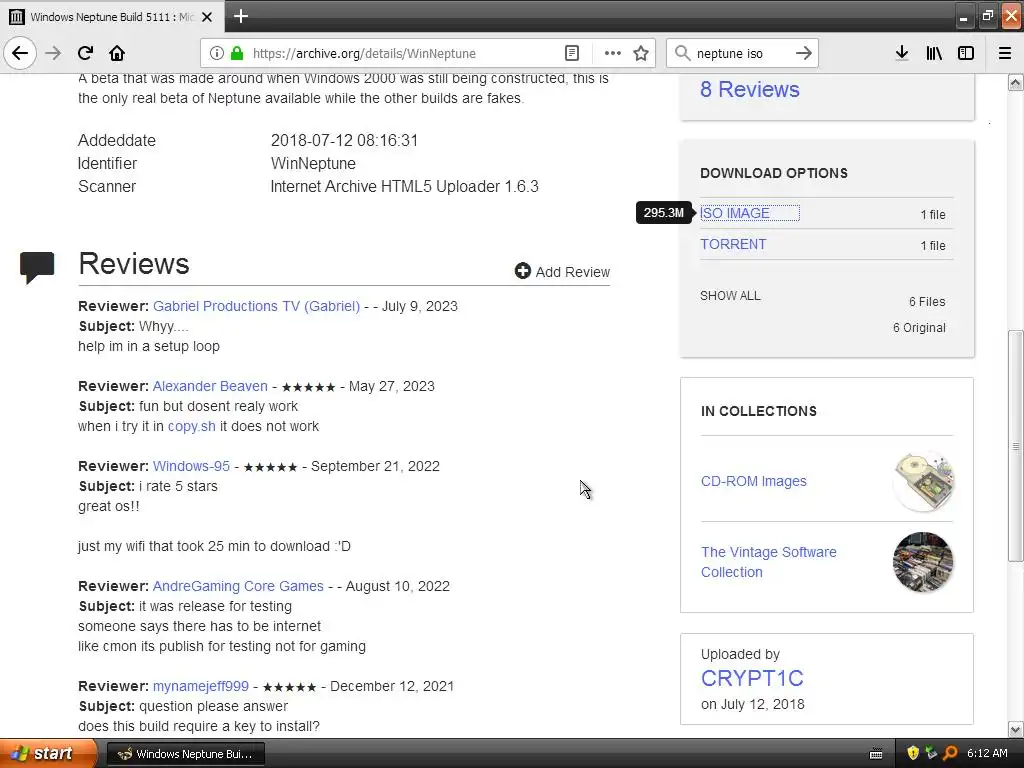Click the 2018-07-12 08:16:31 added date
The width and height of the screenshot is (1024, 768).
click(344, 140)
